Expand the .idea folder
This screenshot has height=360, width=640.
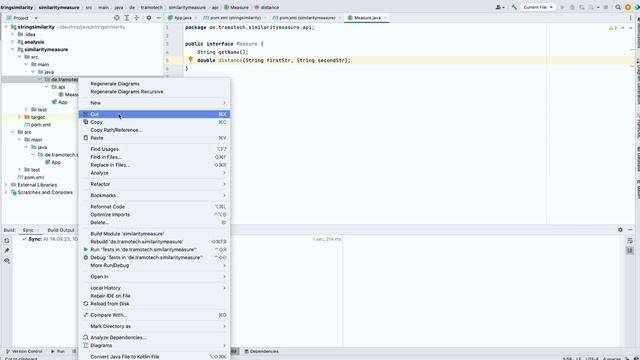13,34
